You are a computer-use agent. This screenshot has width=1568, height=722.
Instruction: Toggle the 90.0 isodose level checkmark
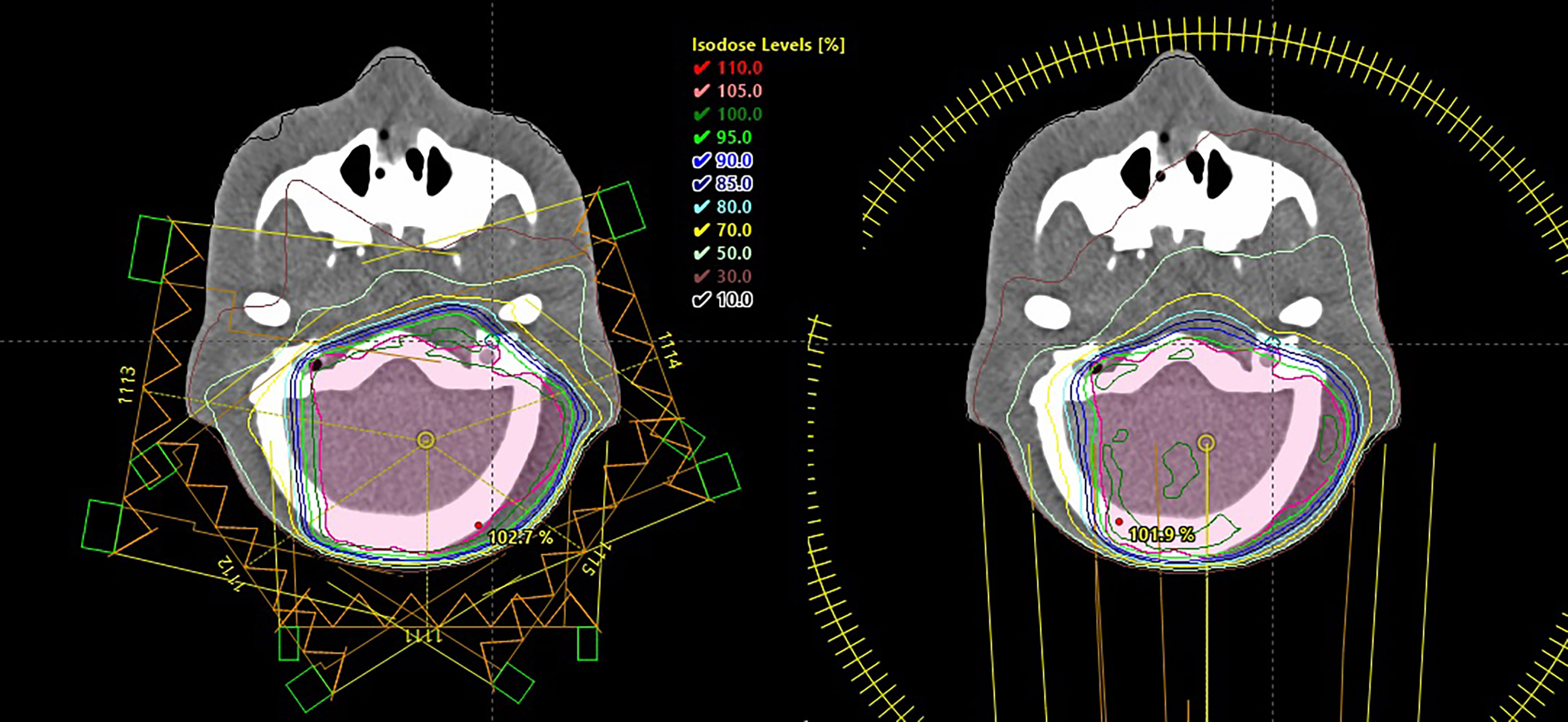[x=702, y=160]
